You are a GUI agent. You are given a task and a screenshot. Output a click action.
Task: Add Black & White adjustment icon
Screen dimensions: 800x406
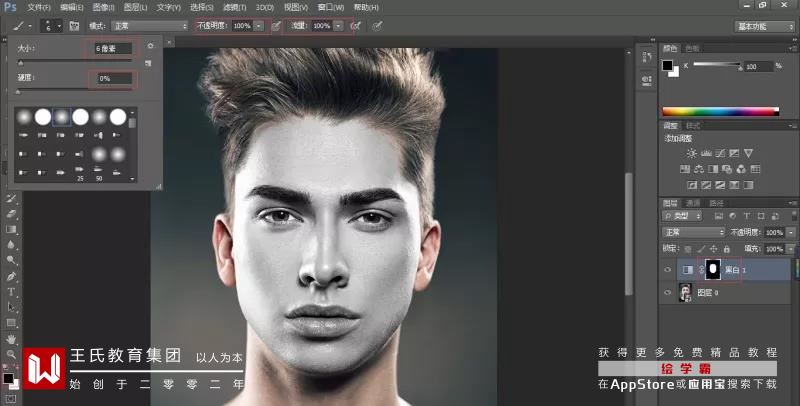pos(713,169)
